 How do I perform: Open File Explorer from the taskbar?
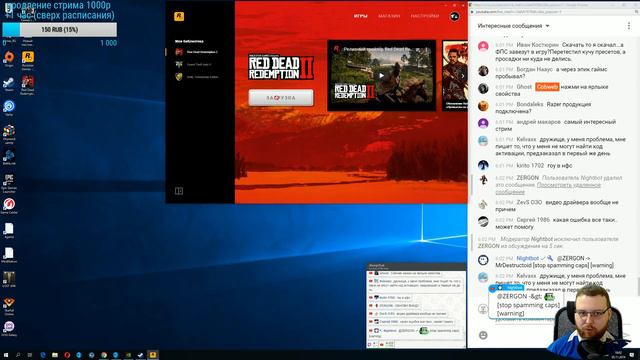55,355
